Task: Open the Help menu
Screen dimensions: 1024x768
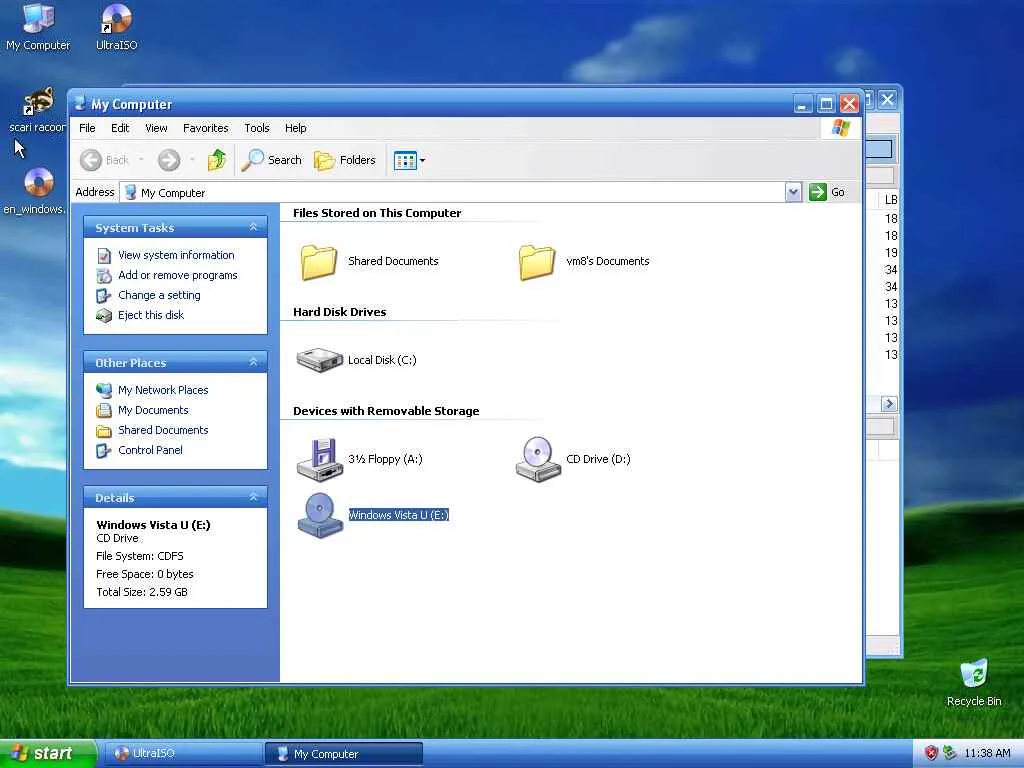Action: 295,128
